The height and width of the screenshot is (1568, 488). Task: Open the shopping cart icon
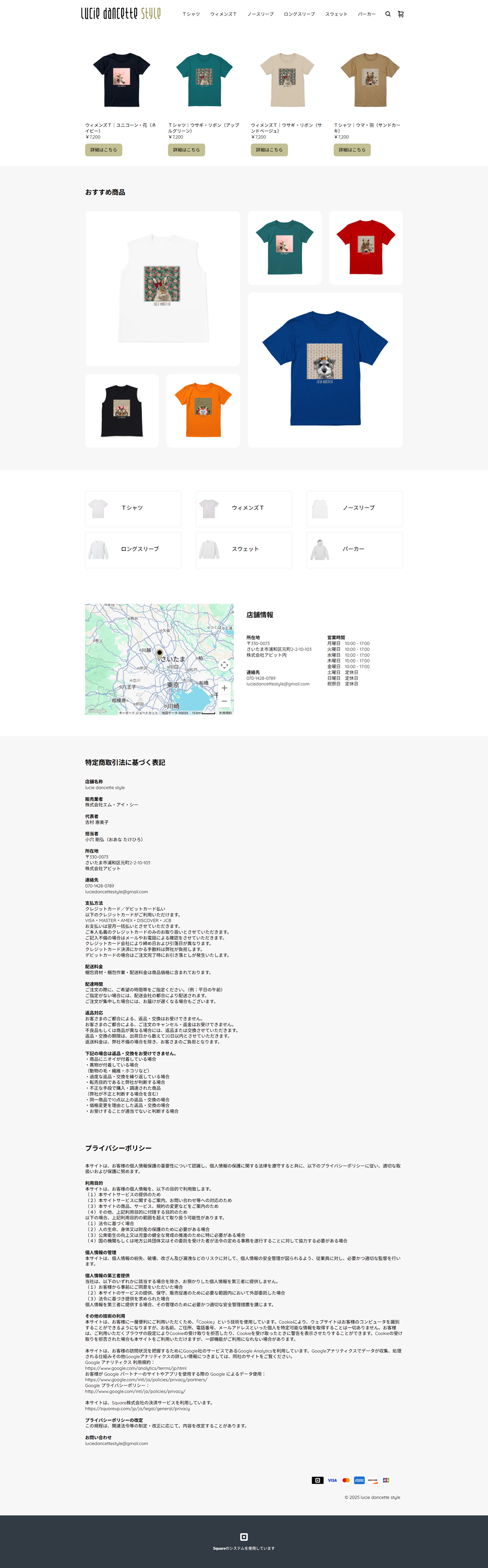(x=400, y=14)
